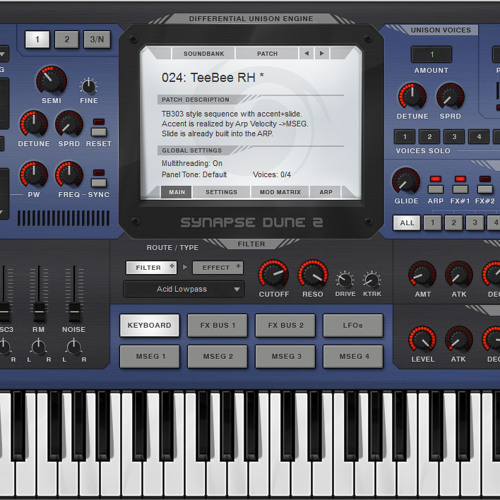Toggle the FX#1 switch
Image resolution: width=500 pixels, height=500 pixels.
pos(460,189)
